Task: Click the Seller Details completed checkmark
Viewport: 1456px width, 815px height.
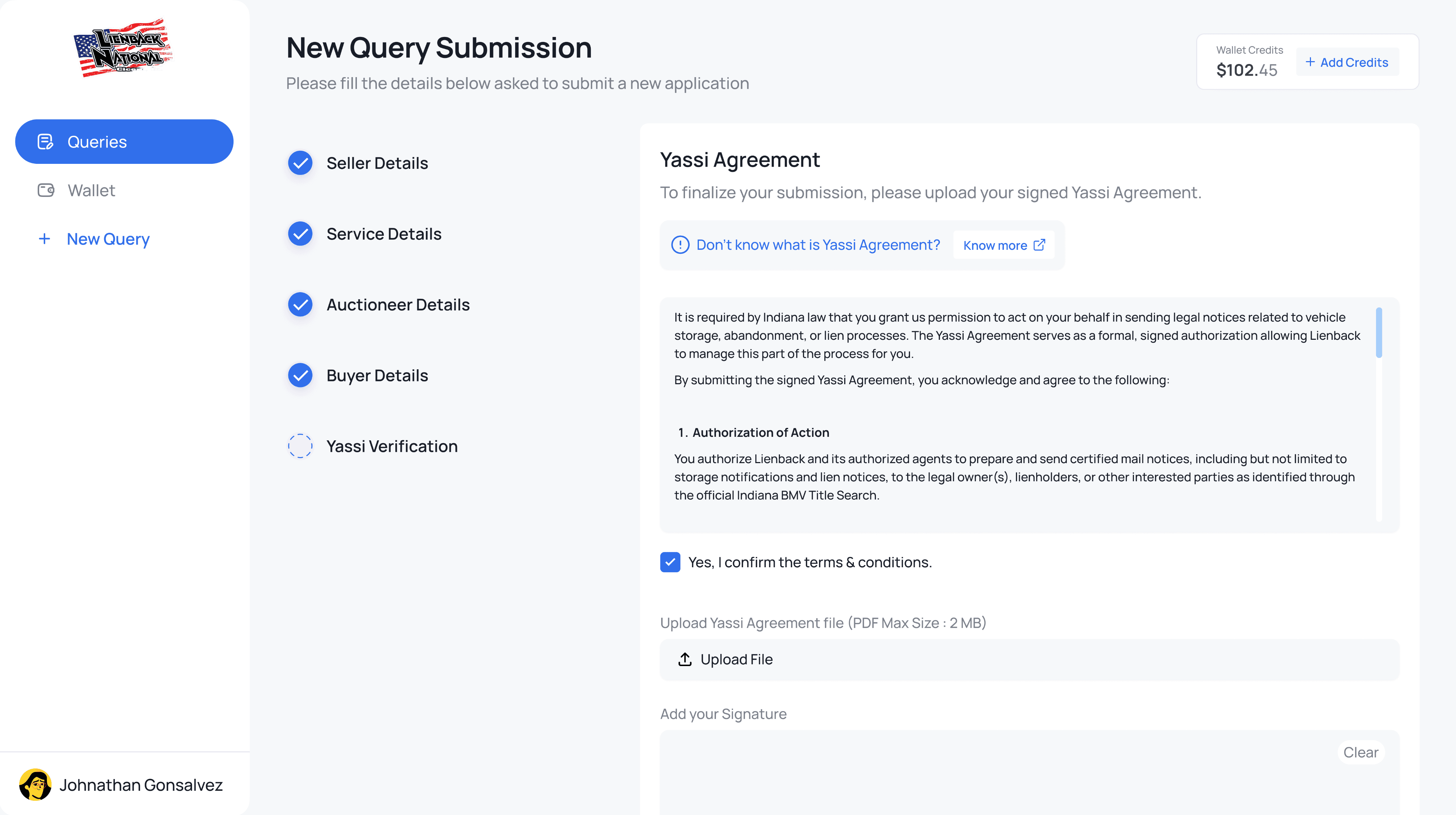Action: (300, 163)
